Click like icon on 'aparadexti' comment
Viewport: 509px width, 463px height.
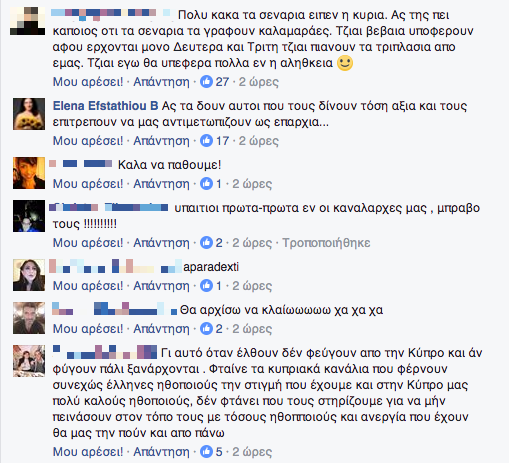pos(206,286)
